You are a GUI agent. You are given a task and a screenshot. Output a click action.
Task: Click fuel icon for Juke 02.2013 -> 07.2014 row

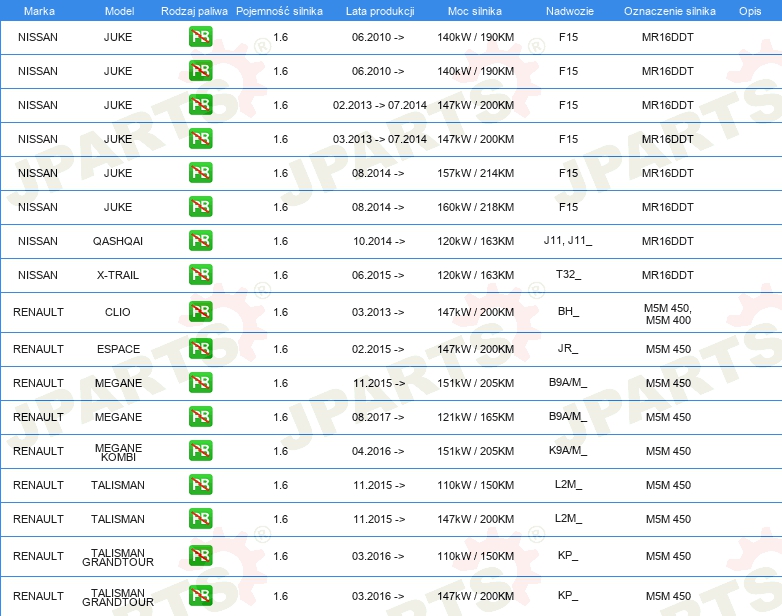(x=200, y=104)
